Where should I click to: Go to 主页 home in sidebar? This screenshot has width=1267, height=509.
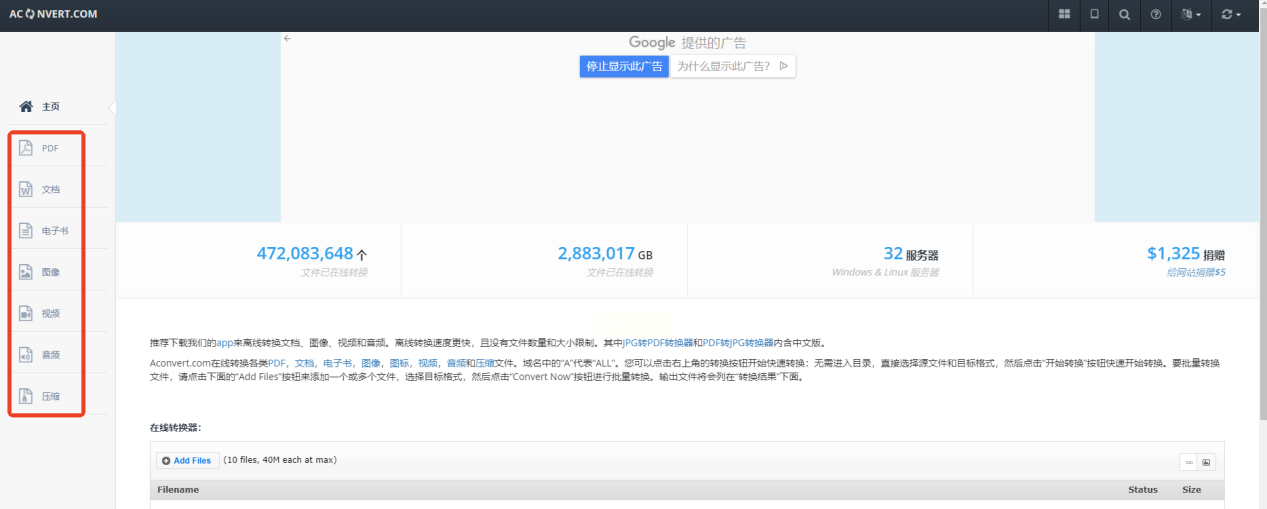tap(40, 106)
